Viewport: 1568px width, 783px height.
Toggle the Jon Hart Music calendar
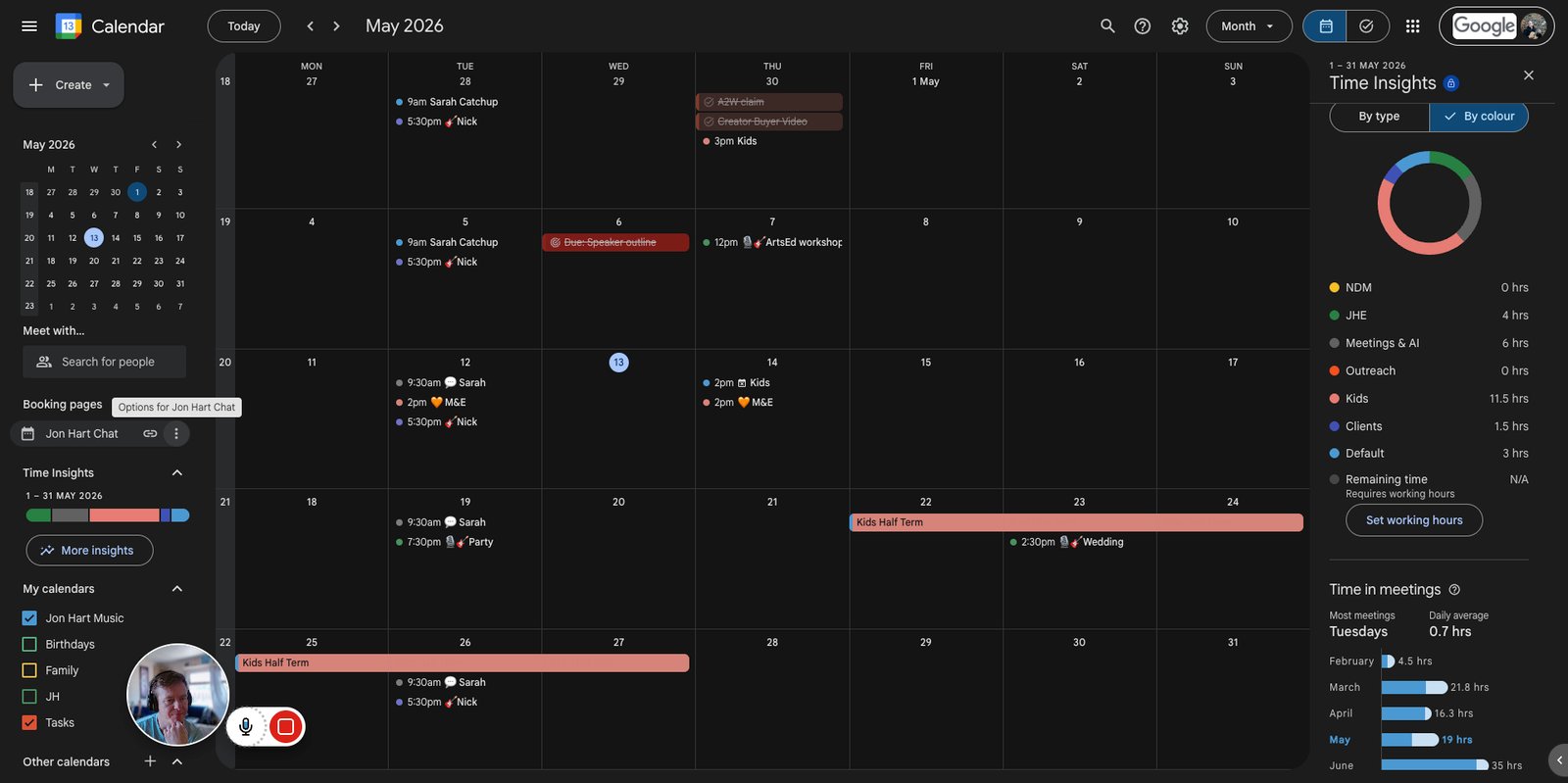(29, 618)
